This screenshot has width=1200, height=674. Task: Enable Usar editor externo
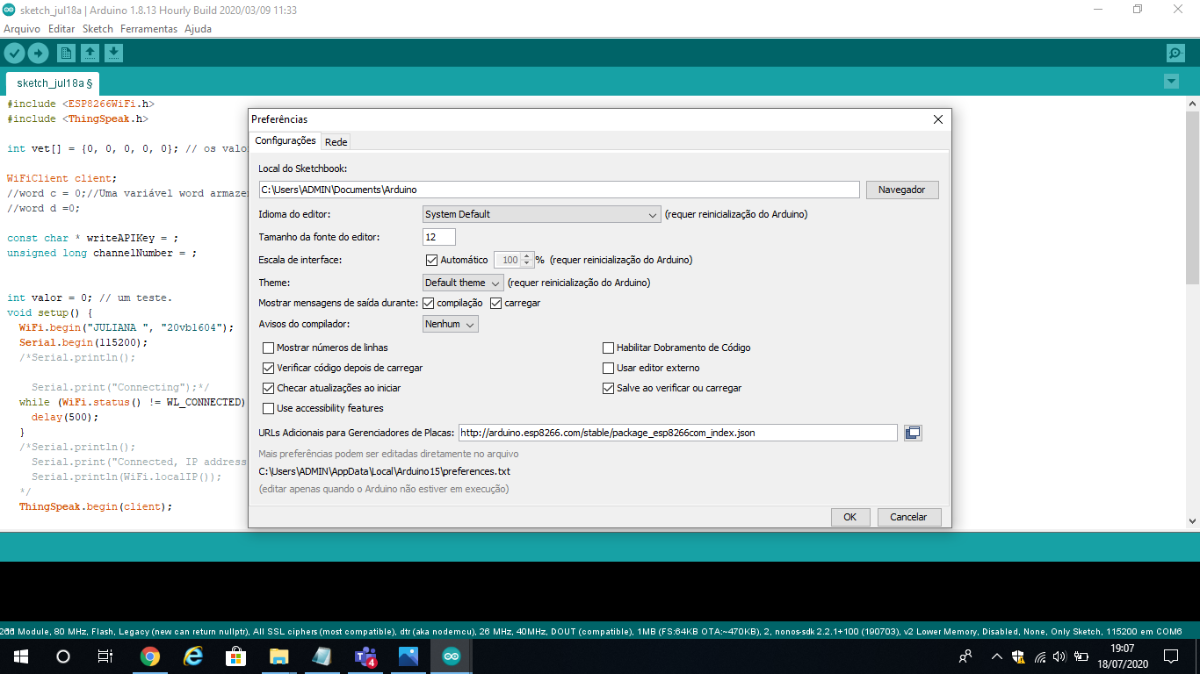point(608,368)
